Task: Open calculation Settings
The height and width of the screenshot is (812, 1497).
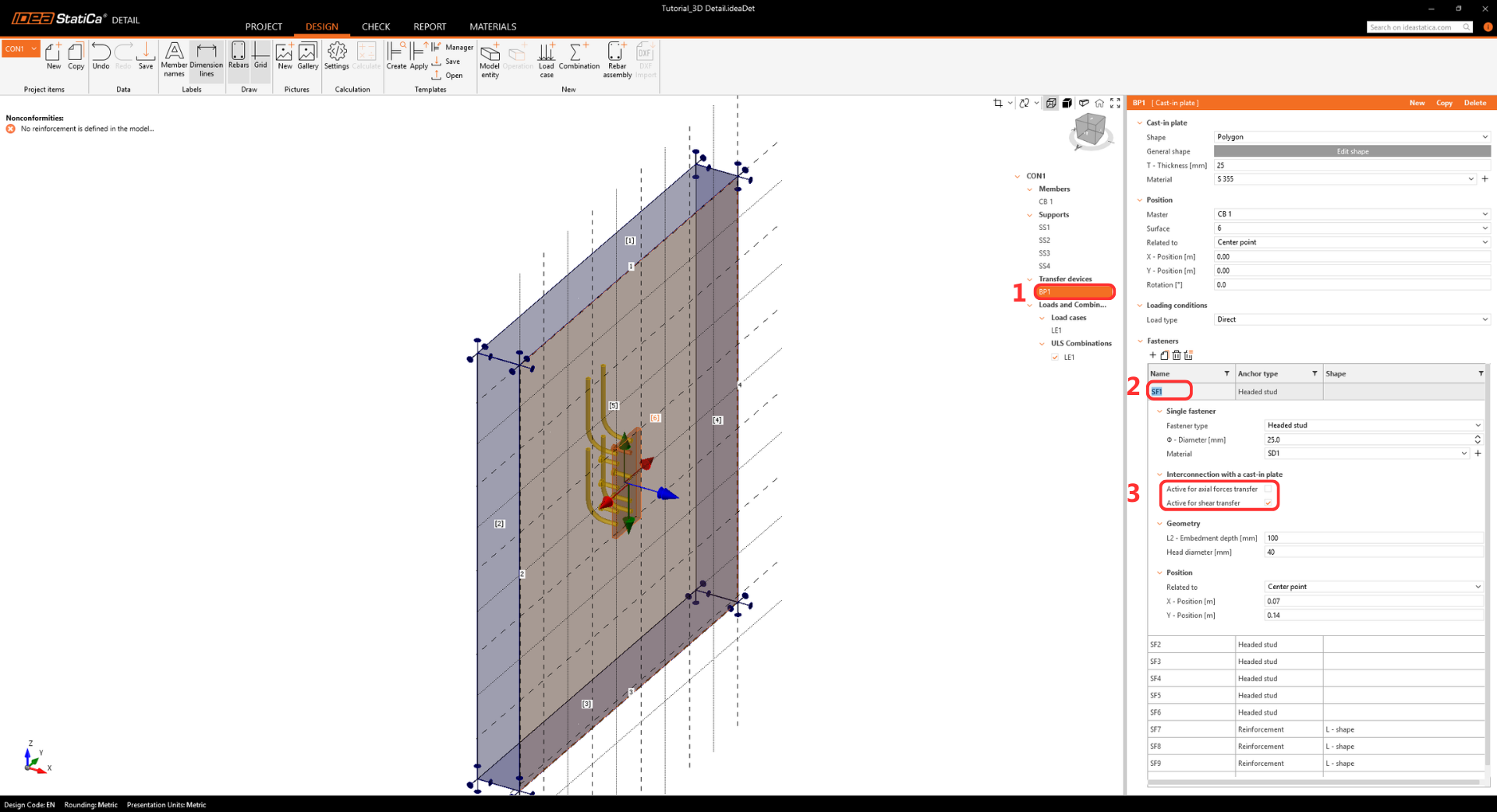Action: [x=337, y=56]
